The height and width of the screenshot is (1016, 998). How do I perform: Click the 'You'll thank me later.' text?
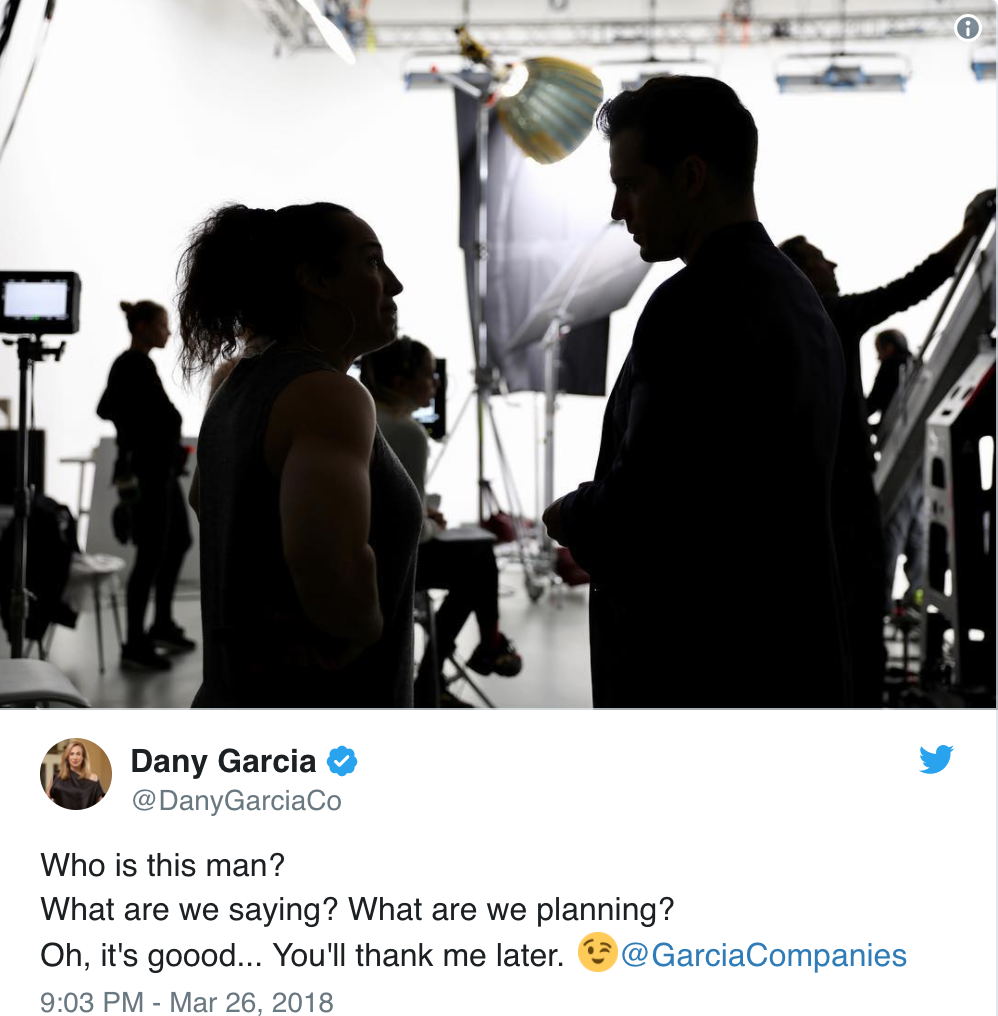(x=418, y=955)
